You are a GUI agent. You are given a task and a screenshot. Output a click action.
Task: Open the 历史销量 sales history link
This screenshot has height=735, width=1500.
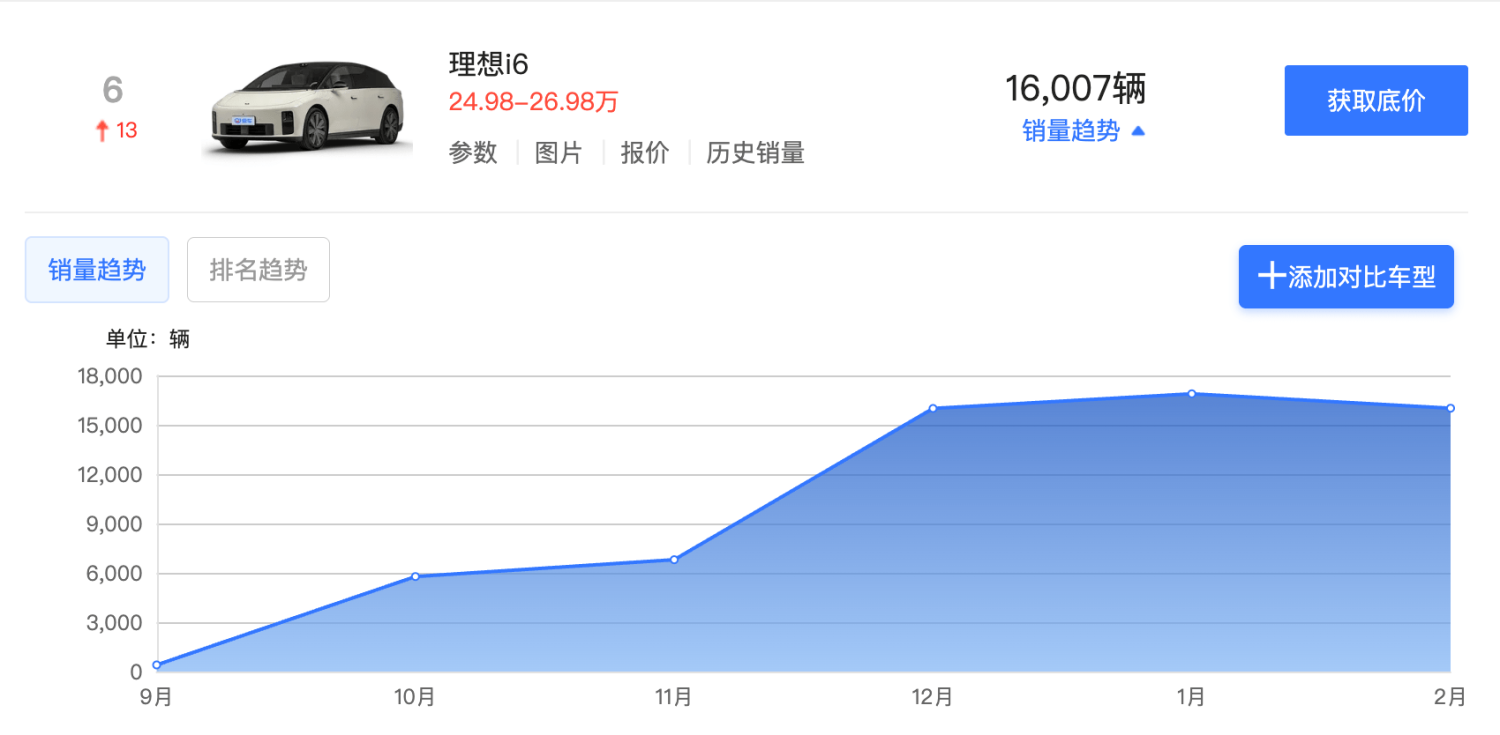(755, 153)
